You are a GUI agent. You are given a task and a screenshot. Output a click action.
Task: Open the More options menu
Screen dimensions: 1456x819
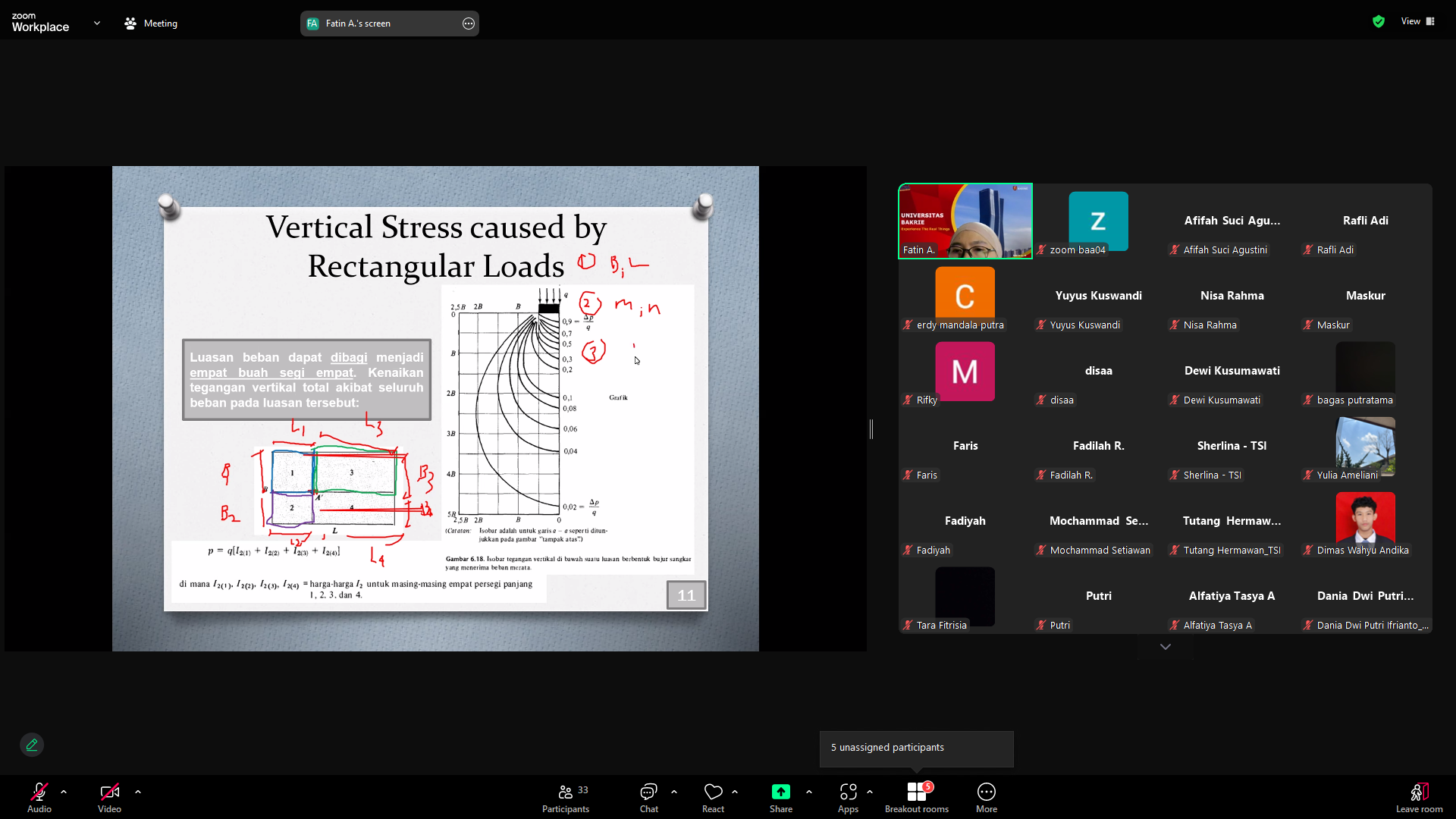tap(987, 798)
